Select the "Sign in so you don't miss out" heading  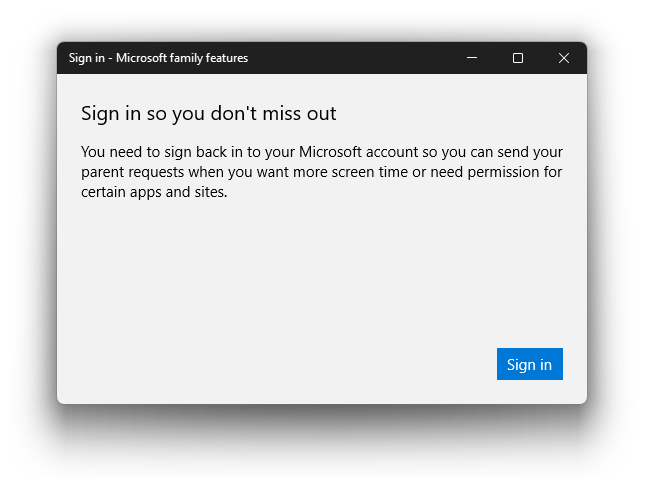point(209,113)
